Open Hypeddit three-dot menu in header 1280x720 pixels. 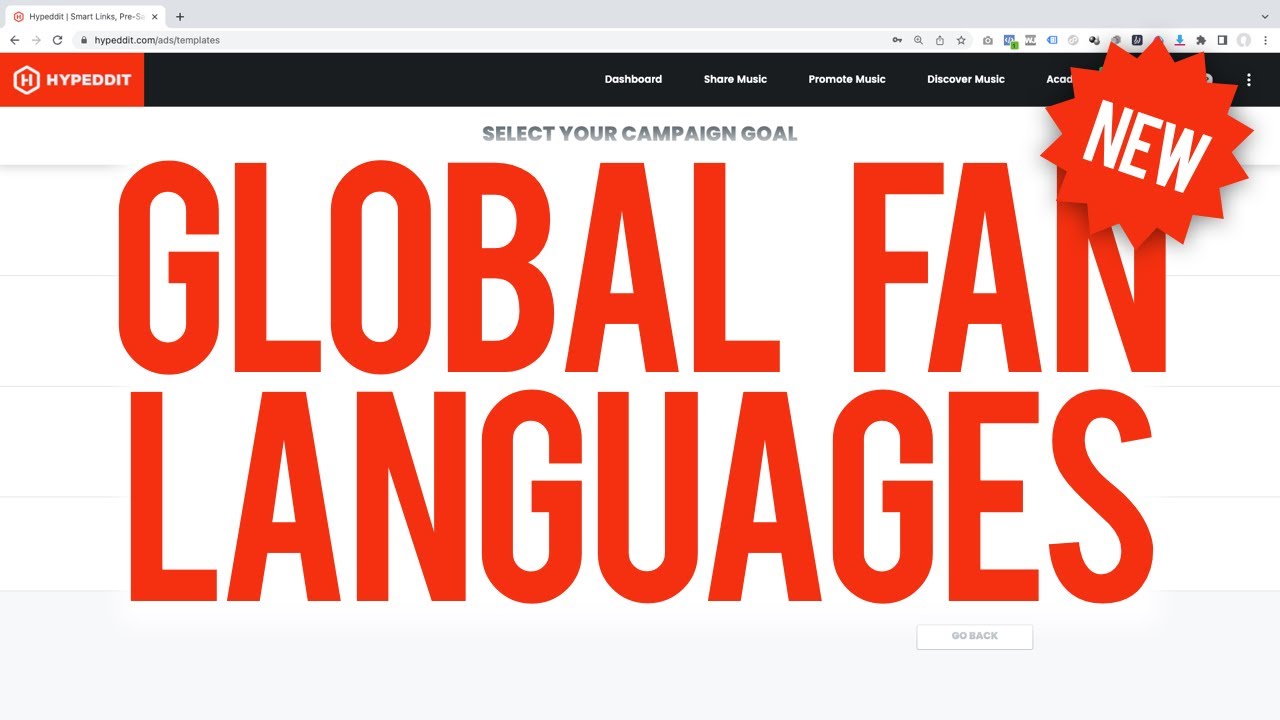(x=1249, y=80)
